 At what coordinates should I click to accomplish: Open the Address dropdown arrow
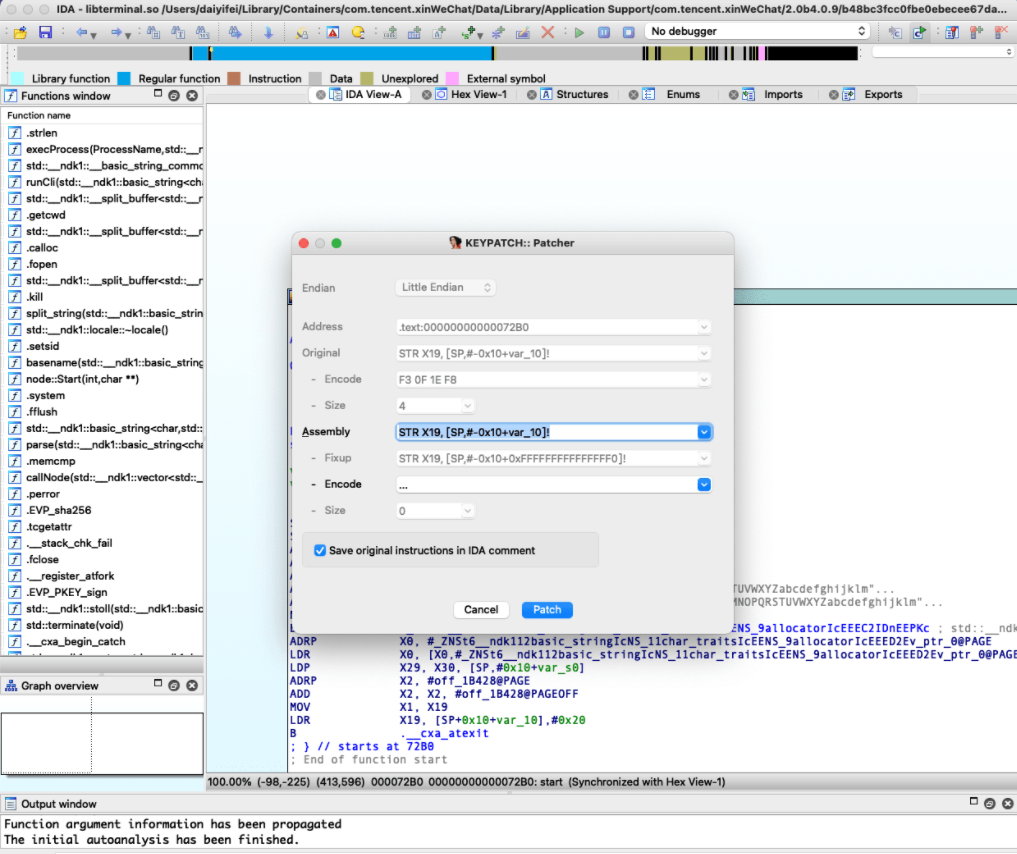click(704, 327)
